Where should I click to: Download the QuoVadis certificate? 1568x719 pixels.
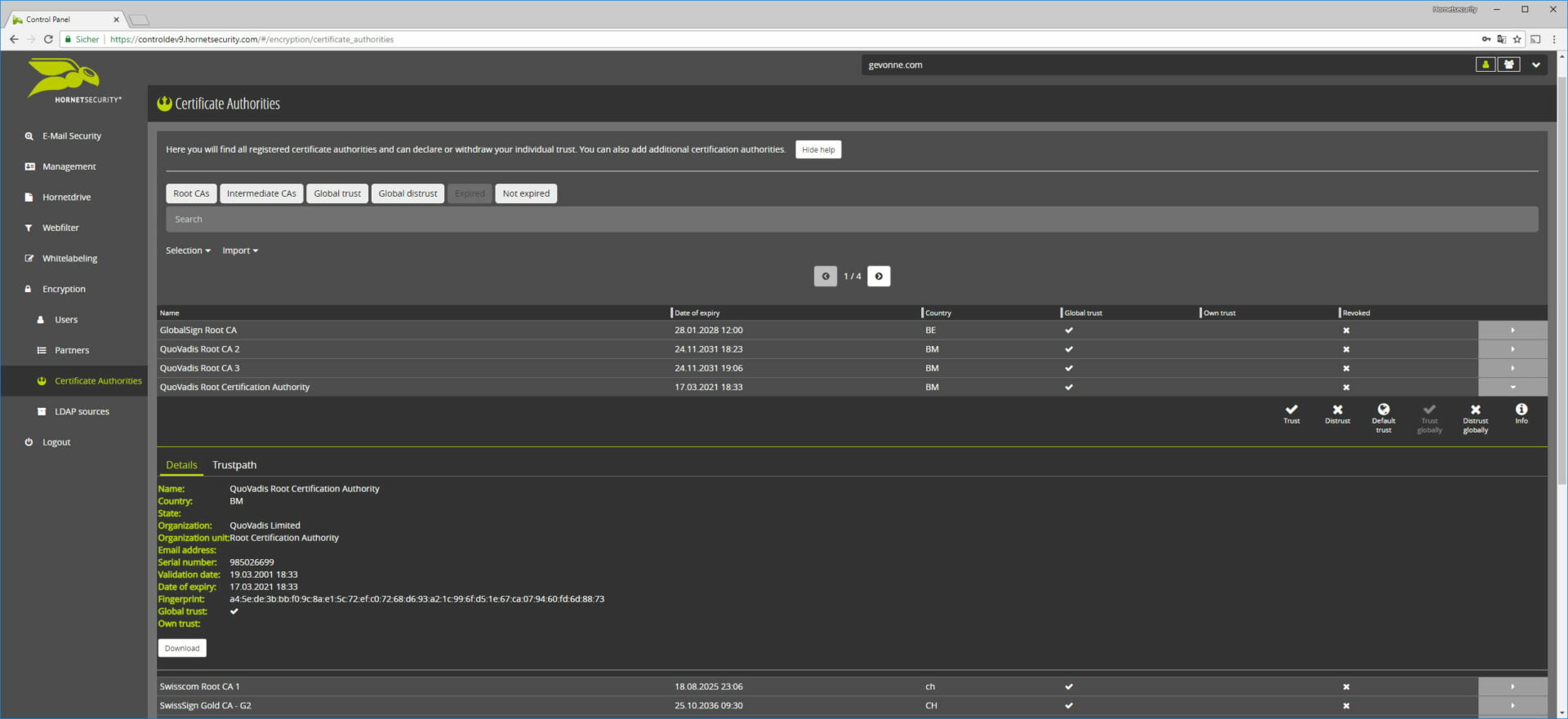182,648
